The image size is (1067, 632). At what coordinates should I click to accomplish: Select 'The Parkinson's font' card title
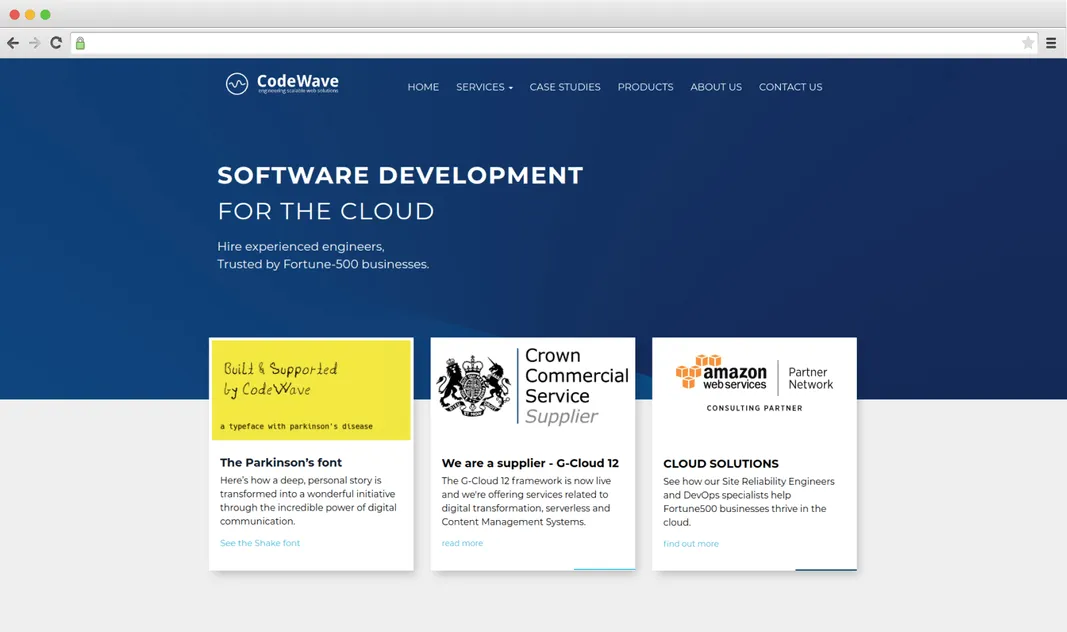pyautogui.click(x=281, y=463)
